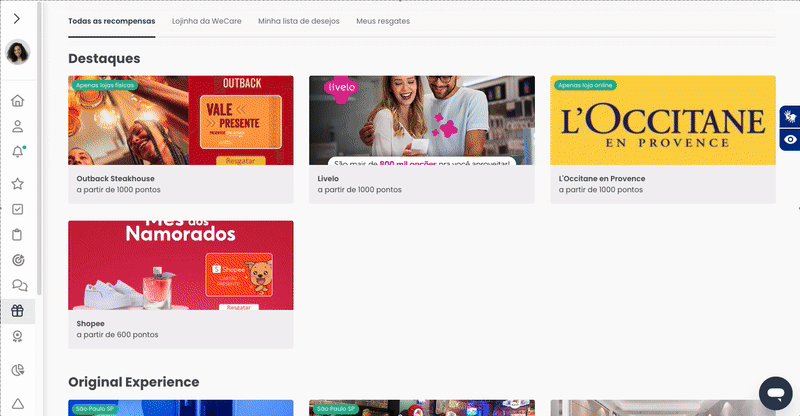The height and width of the screenshot is (416, 800).
Task: Click the Apenas lojas físicas badge
Action: click(x=105, y=85)
